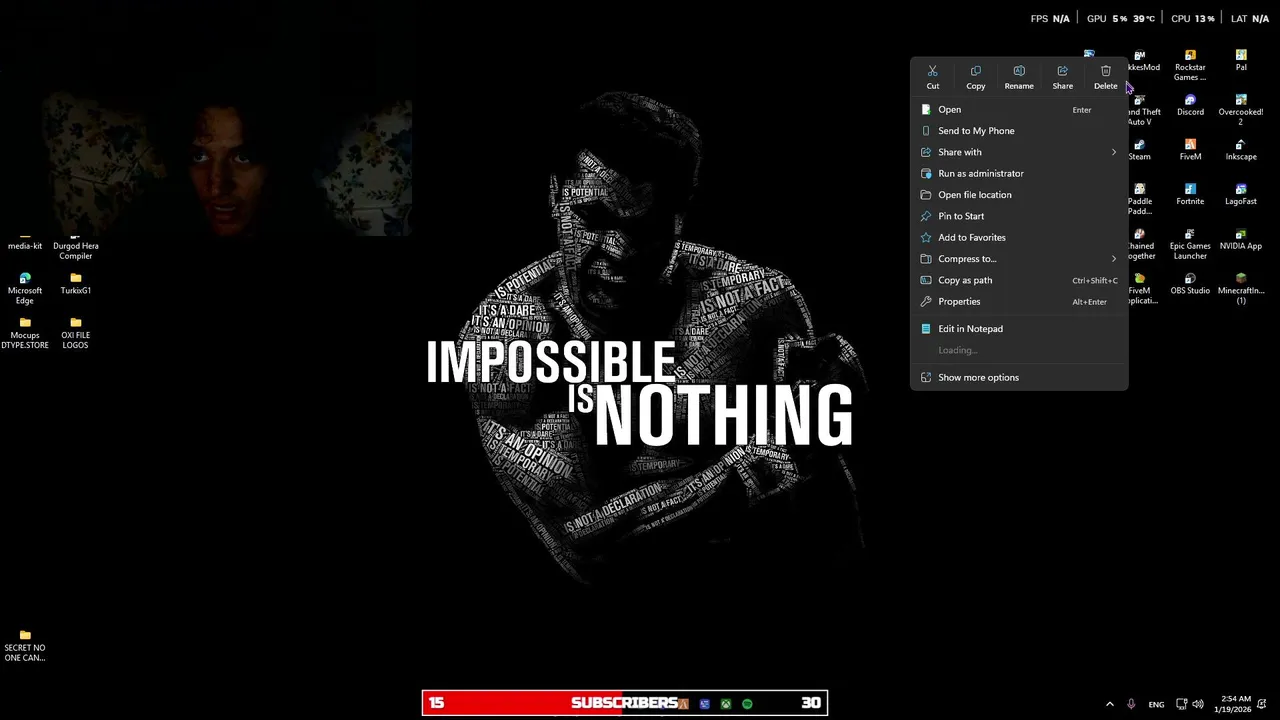
Task: Select the FiveM desktop shortcut
Action: [x=1190, y=150]
